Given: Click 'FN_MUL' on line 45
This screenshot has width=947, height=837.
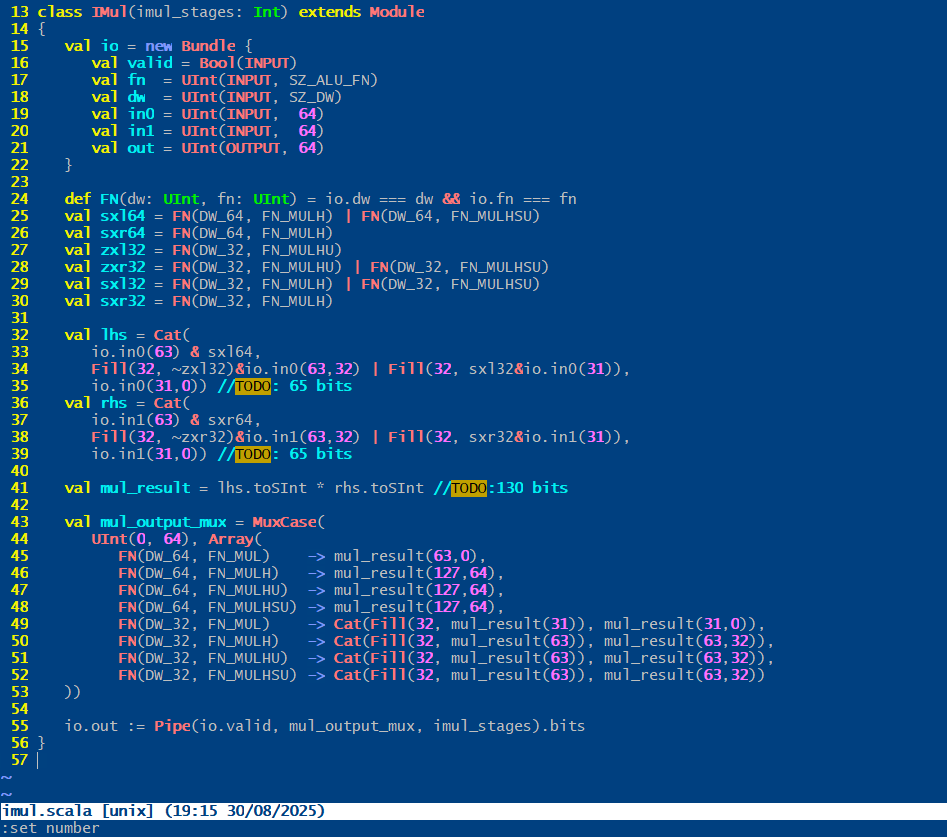Looking at the screenshot, I should [x=235, y=556].
